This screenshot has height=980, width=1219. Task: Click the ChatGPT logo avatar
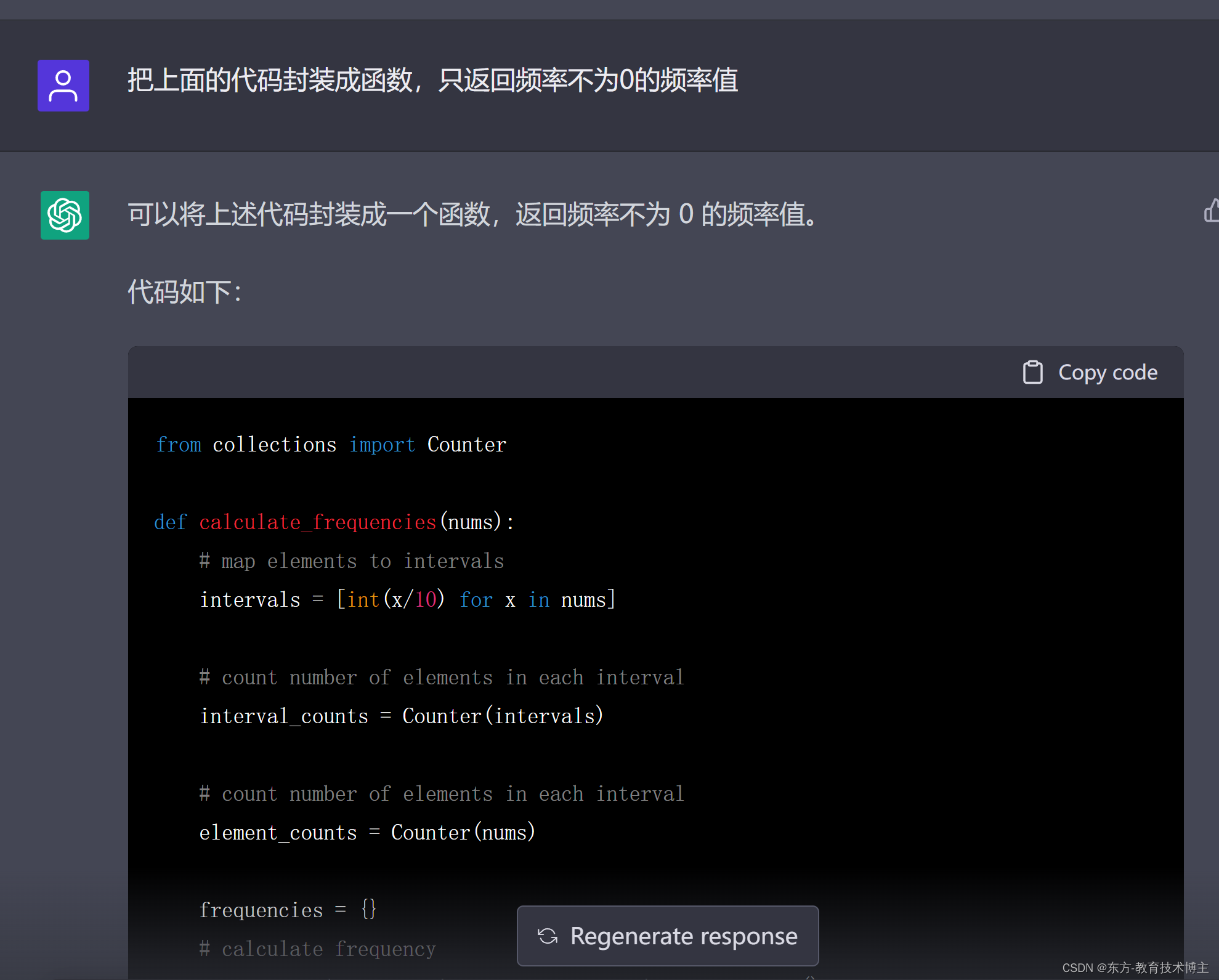click(x=65, y=215)
